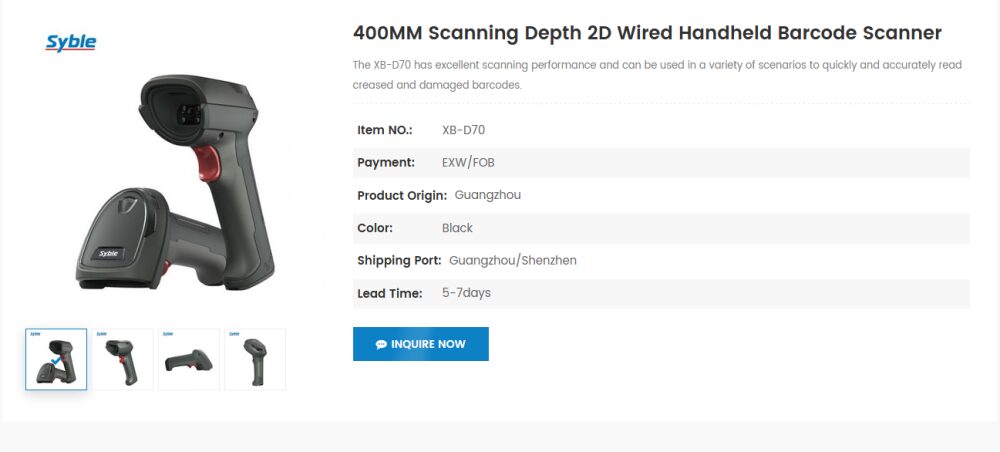Viewport: 1000px width, 452px height.
Task: Click the Color label
Action: point(375,228)
